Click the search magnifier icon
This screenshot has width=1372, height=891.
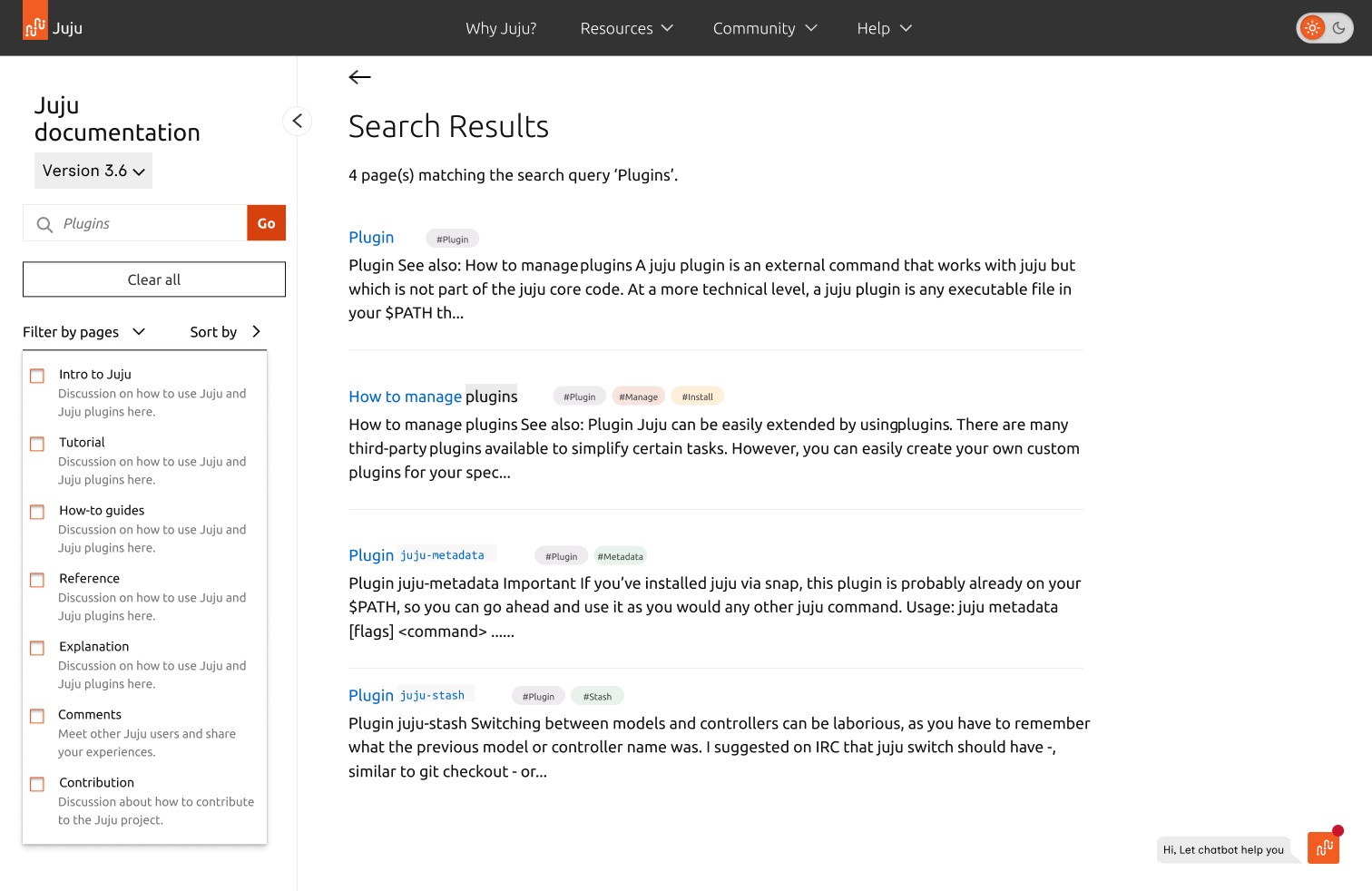coord(44,224)
